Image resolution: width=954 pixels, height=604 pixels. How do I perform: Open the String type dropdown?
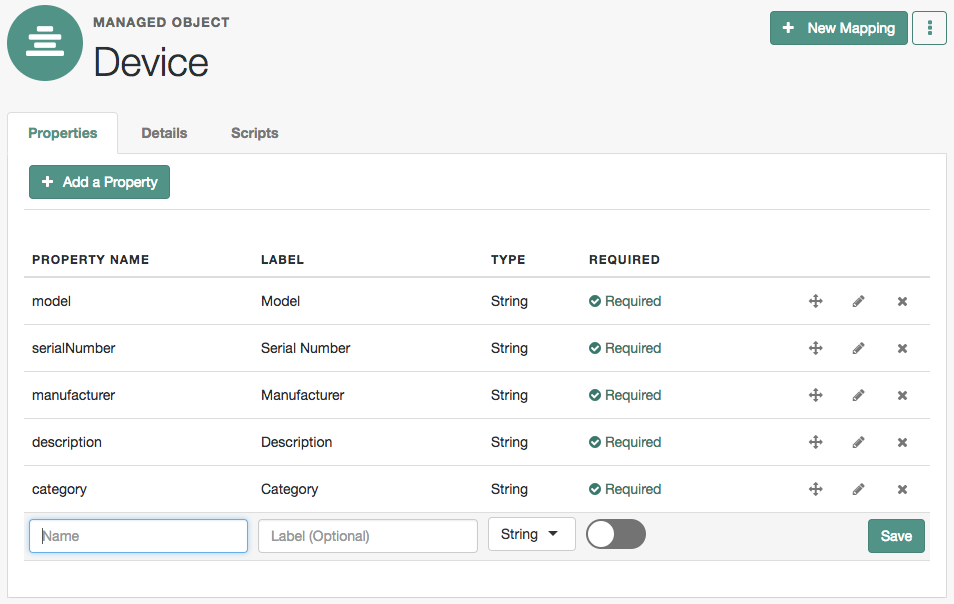(531, 534)
